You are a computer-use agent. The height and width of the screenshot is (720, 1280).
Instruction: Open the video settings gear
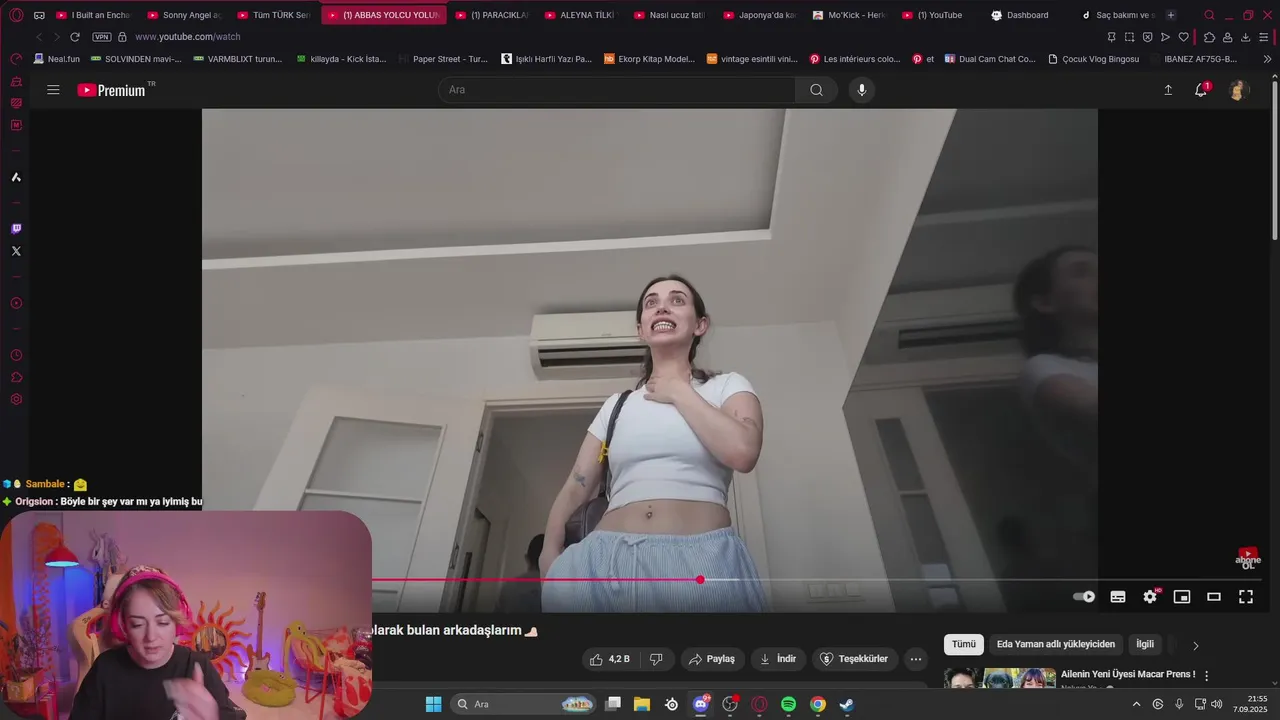pyautogui.click(x=1150, y=596)
